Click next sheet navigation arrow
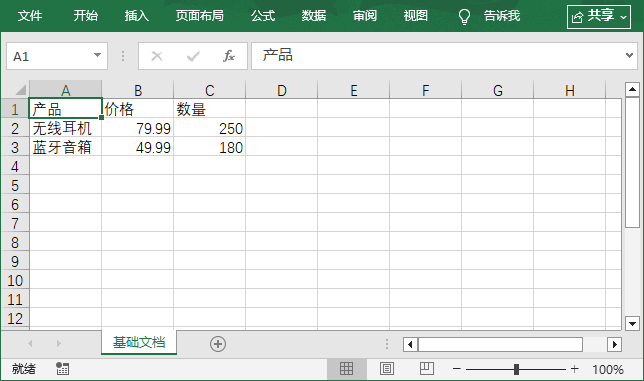The image size is (644, 381). [59, 343]
